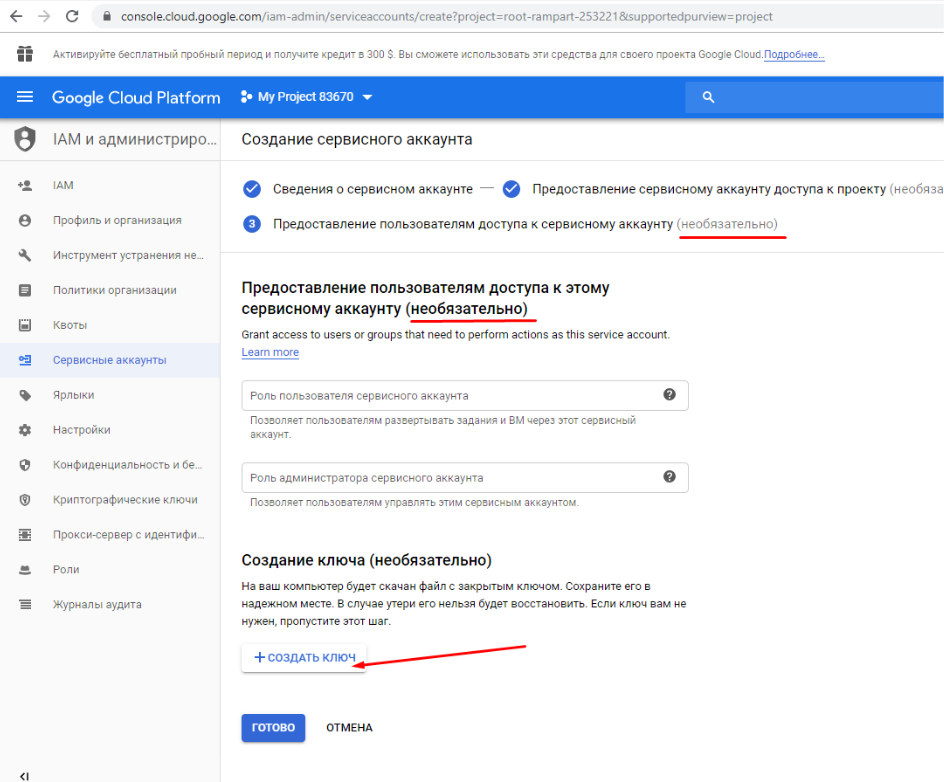Image resolution: width=944 pixels, height=782 pixels.
Task: Go back with the browser back arrow
Action: point(16,16)
